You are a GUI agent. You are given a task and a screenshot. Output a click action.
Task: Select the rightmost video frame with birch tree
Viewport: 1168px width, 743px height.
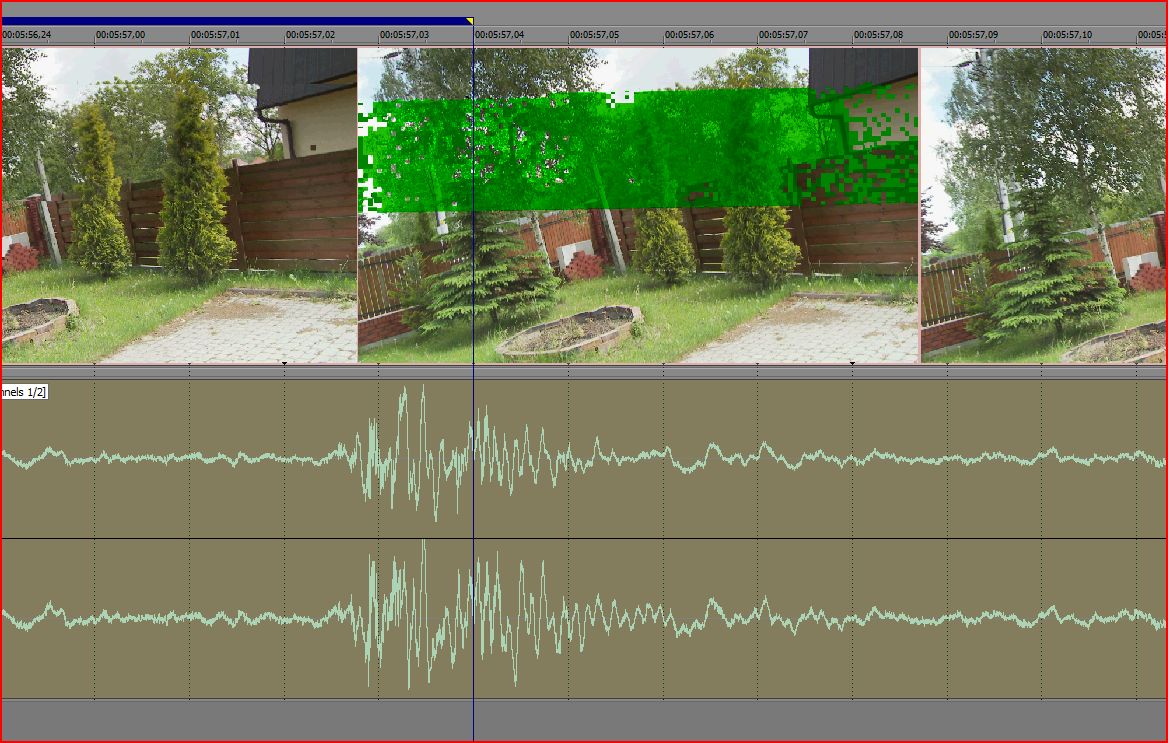1044,206
